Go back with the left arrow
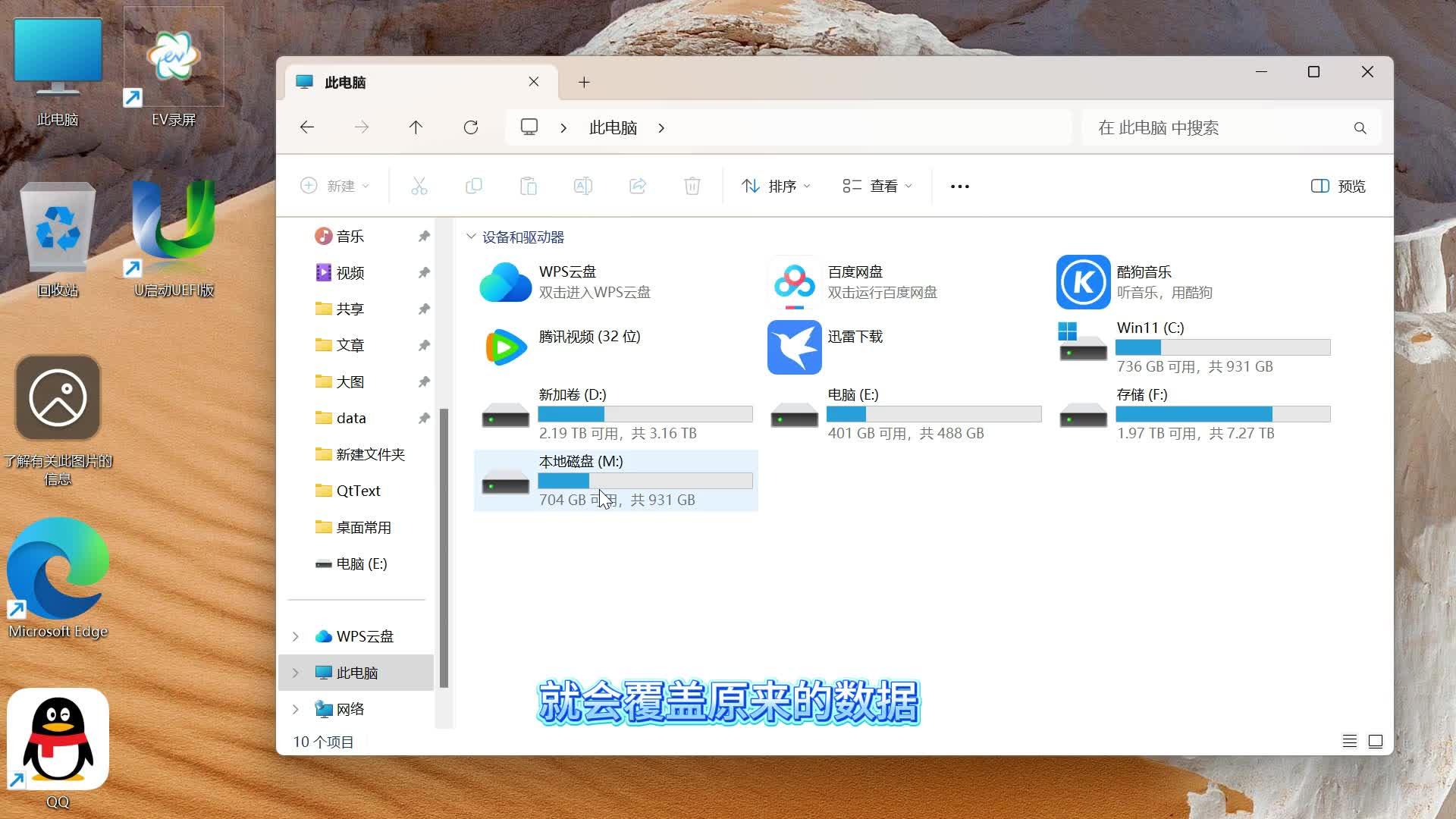 click(307, 127)
